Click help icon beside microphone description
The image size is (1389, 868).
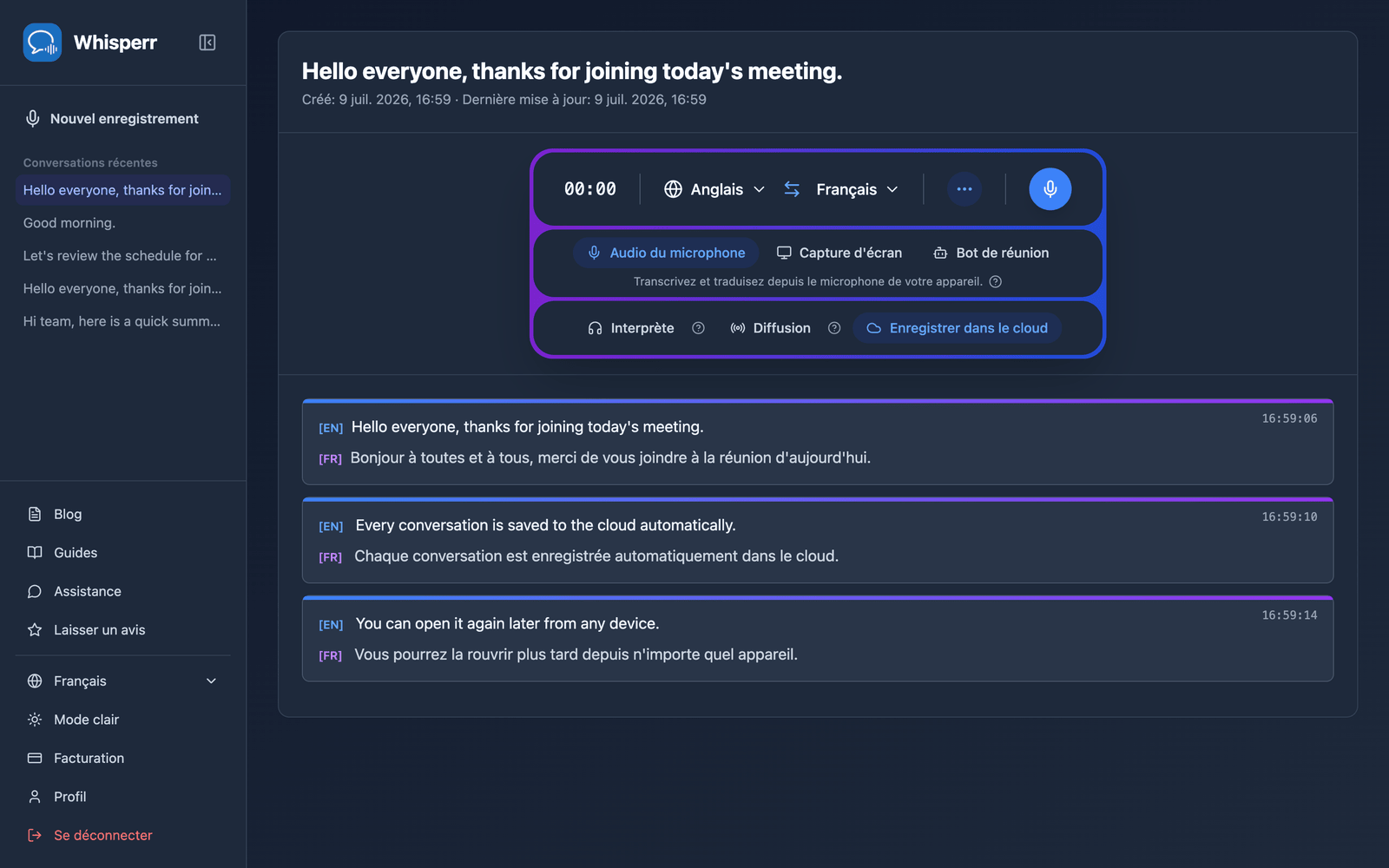click(x=996, y=281)
